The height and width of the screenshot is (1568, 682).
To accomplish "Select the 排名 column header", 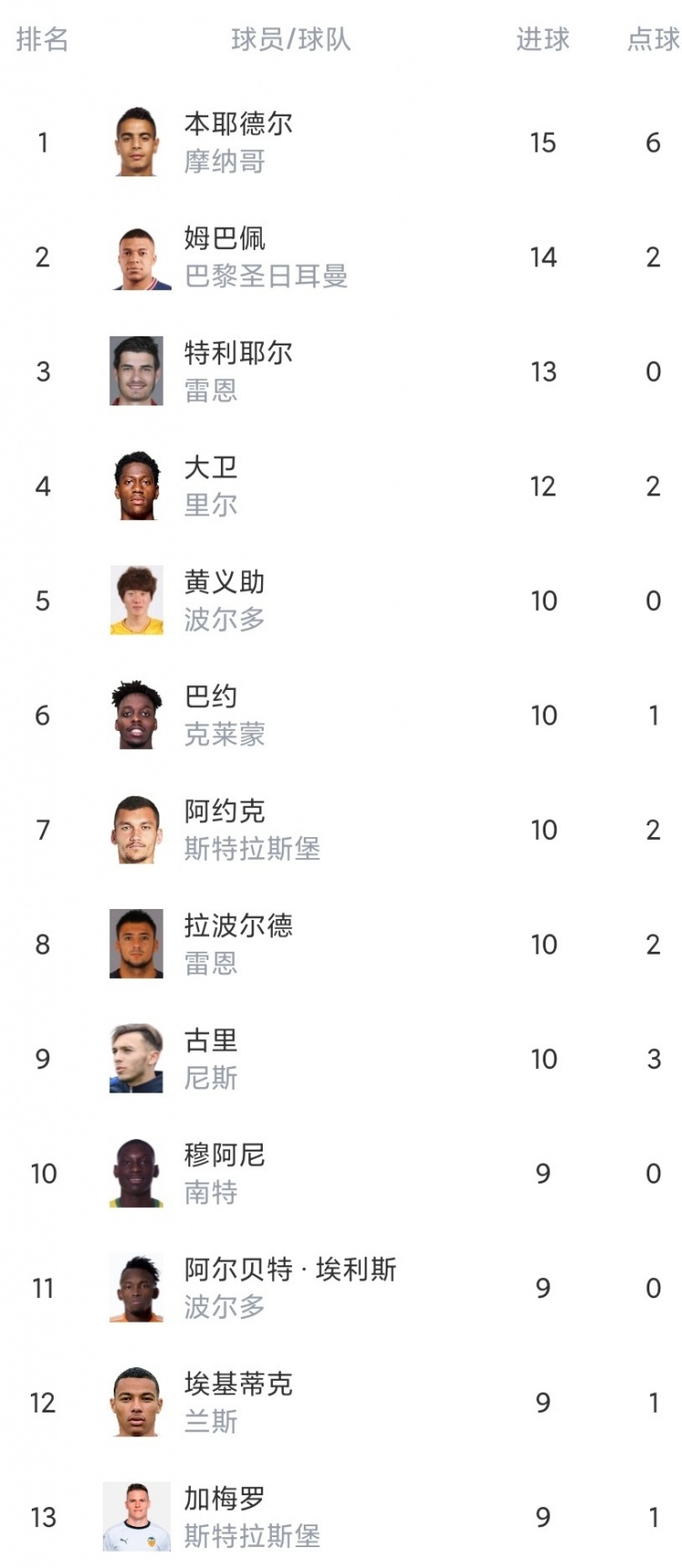I will point(42,39).
